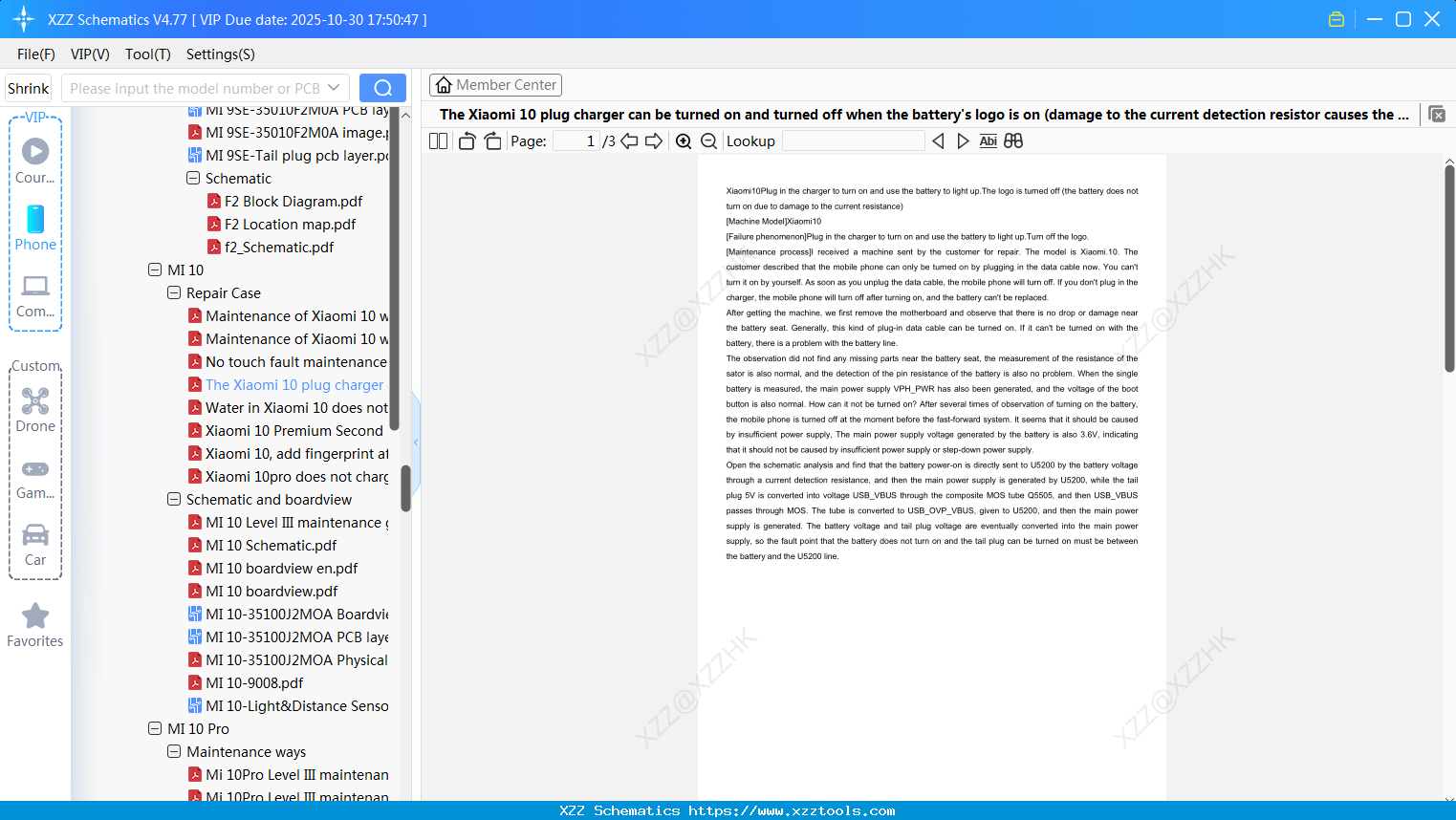The width and height of the screenshot is (1456, 820).
Task: Toggle the Abl whole-word match icon
Action: tap(989, 141)
